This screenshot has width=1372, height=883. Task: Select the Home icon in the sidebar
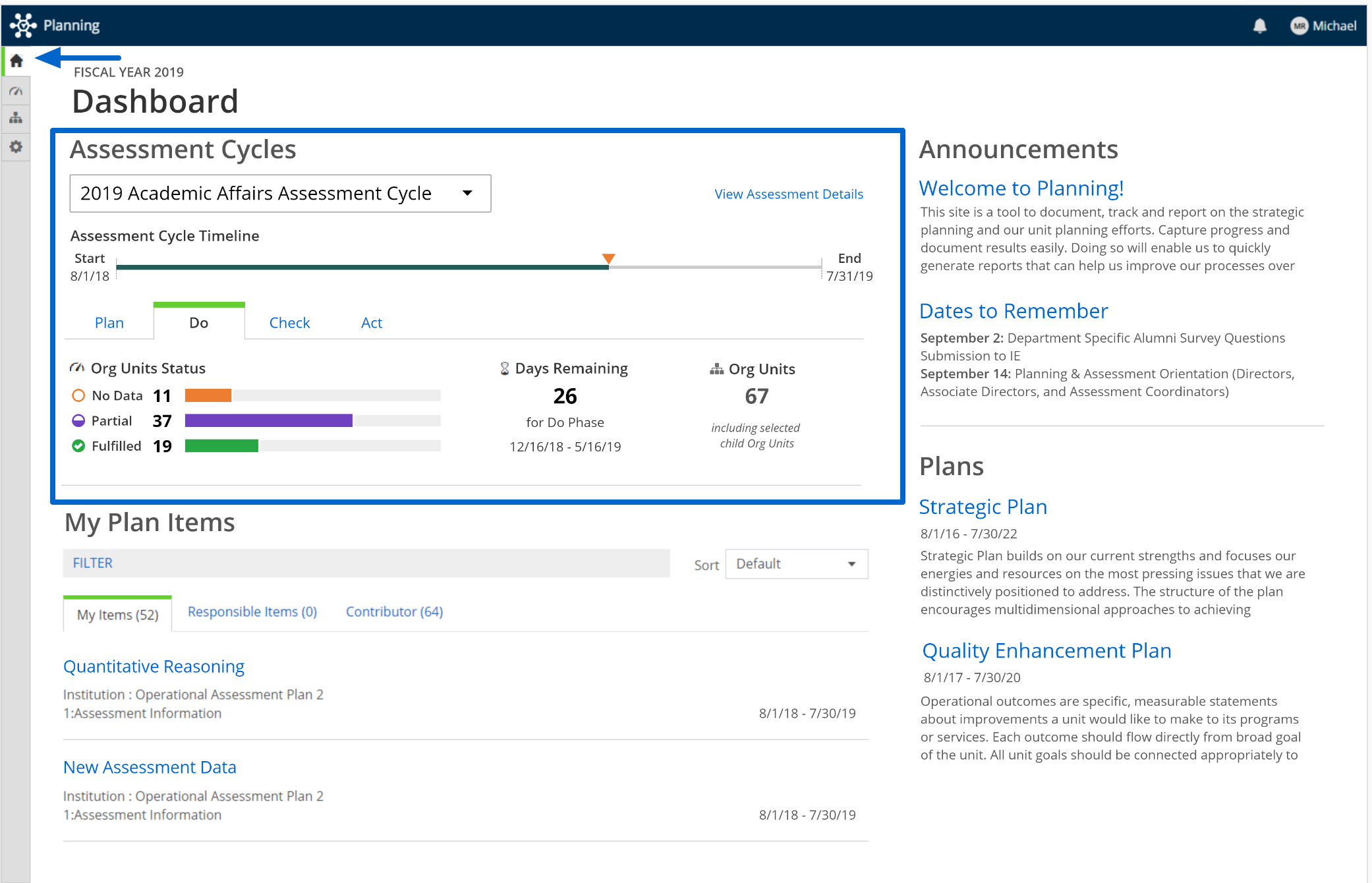pyautogui.click(x=16, y=60)
